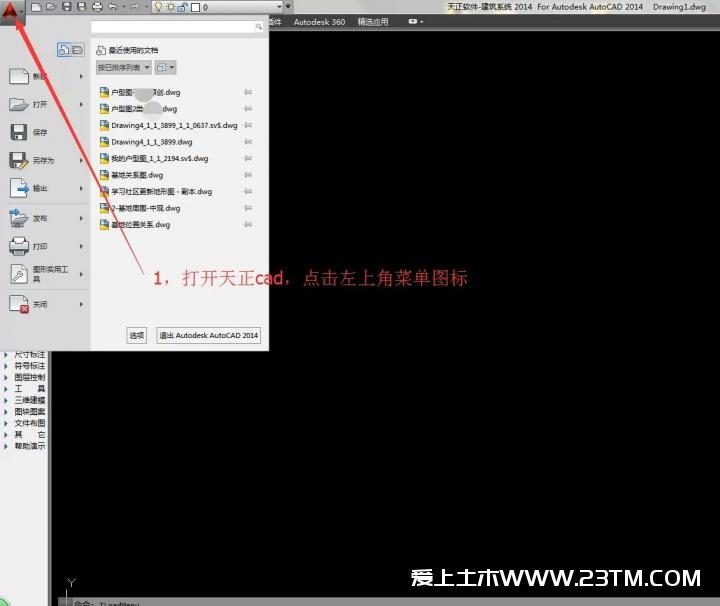This screenshot has height=606, width=720.
Task: Click the Undo arrow icon in quick access toolbar
Action: (112, 7)
